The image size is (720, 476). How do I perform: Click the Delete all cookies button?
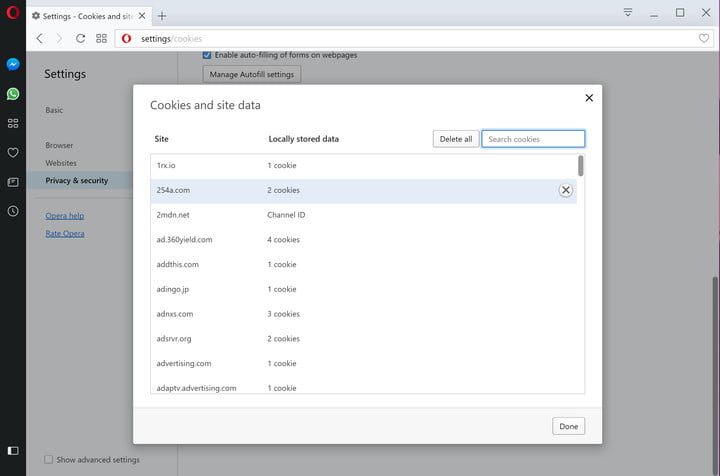coord(455,139)
